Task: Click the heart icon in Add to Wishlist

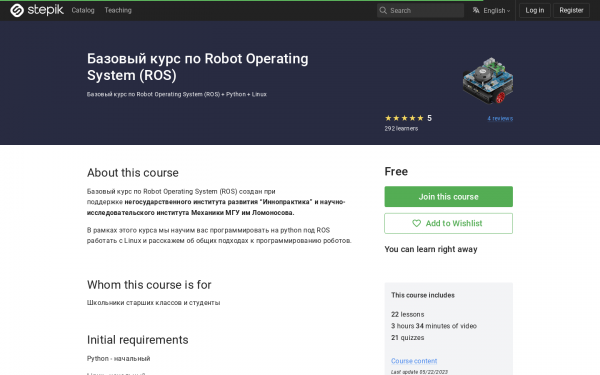Action: [x=416, y=223]
